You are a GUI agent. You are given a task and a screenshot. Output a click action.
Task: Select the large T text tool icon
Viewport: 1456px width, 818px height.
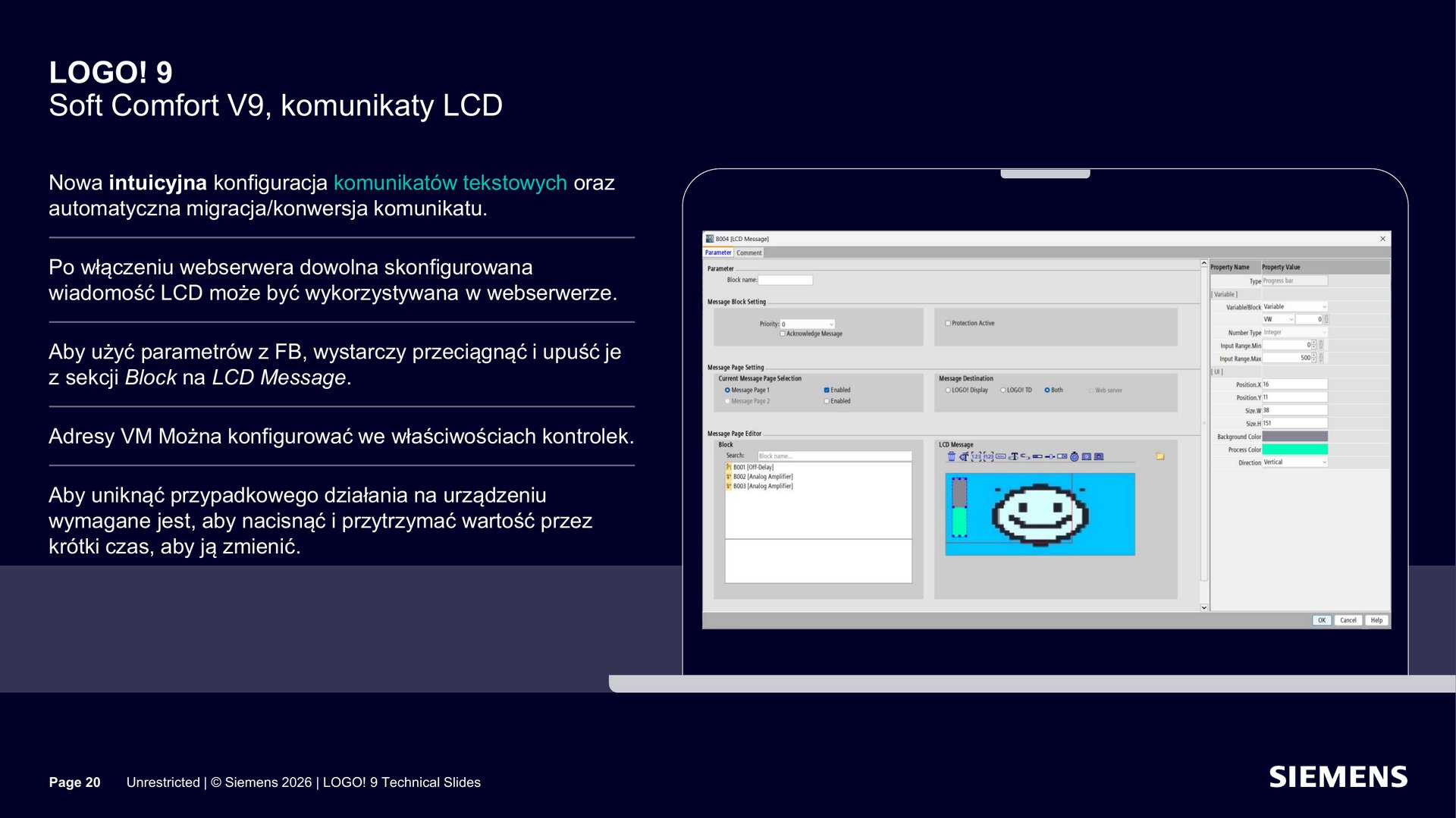(1014, 456)
